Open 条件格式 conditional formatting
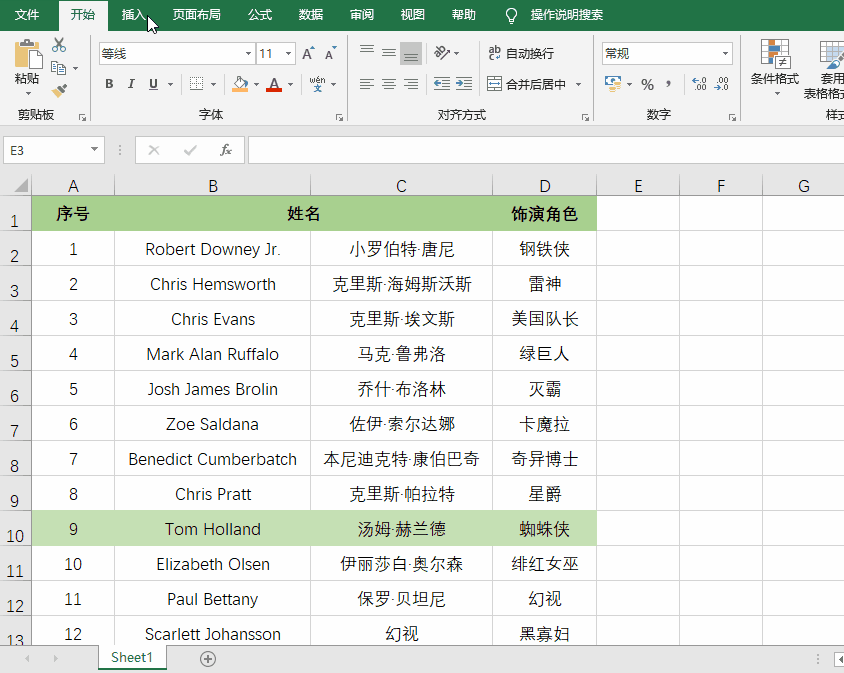This screenshot has width=844, height=673. pyautogui.click(x=775, y=67)
